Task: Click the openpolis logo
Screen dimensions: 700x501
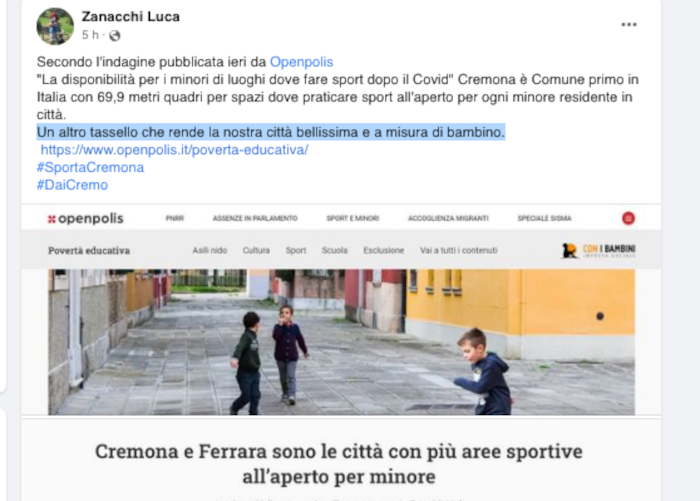Action: click(x=86, y=218)
